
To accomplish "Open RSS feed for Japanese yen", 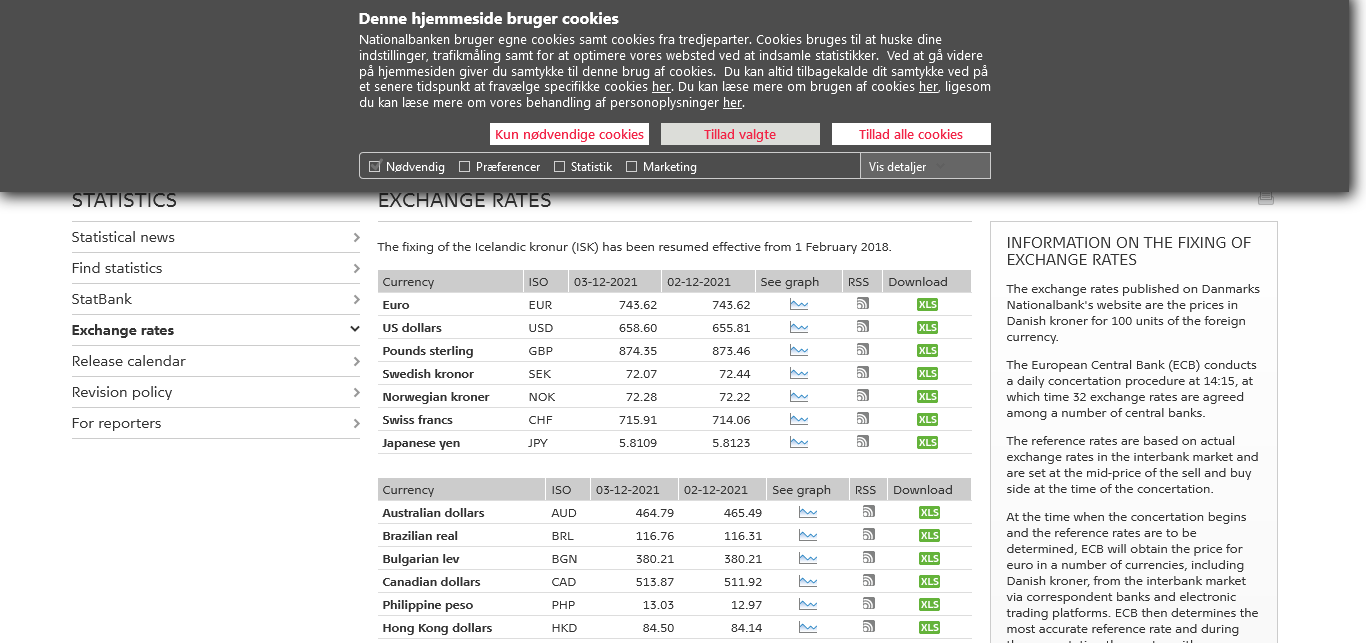I will point(862,442).
